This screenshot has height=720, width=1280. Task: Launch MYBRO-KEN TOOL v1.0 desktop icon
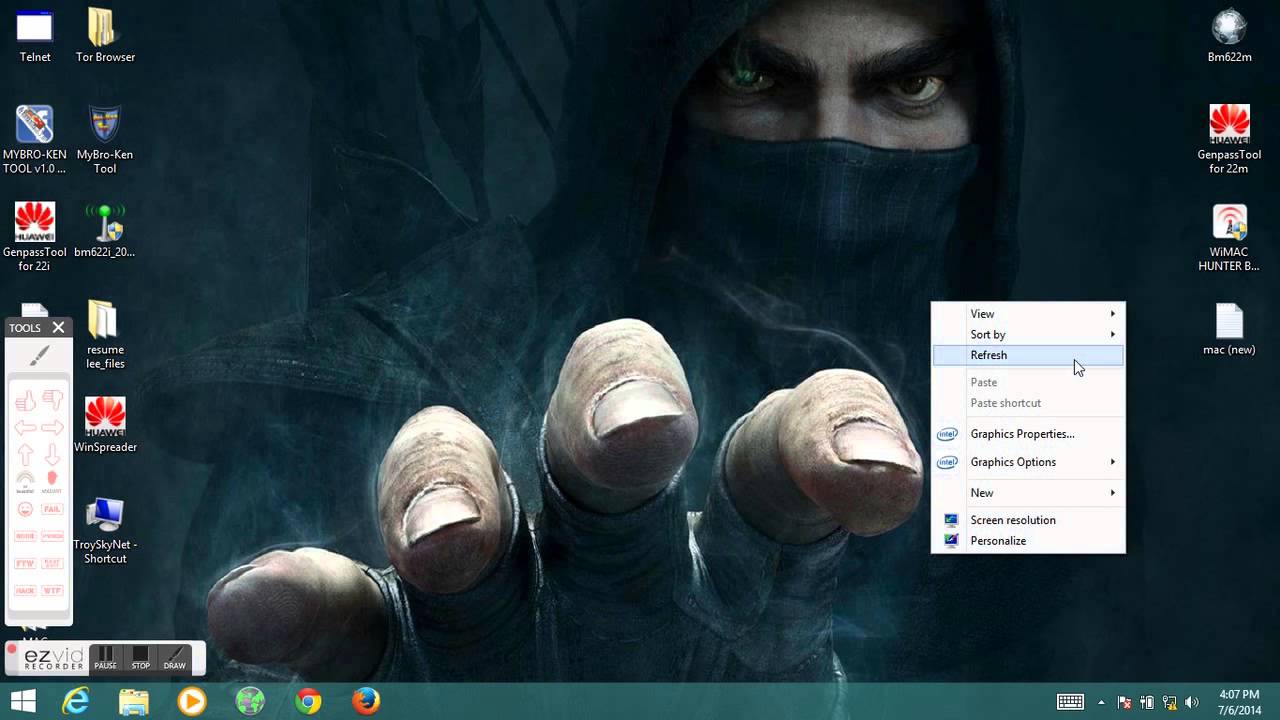(x=35, y=139)
